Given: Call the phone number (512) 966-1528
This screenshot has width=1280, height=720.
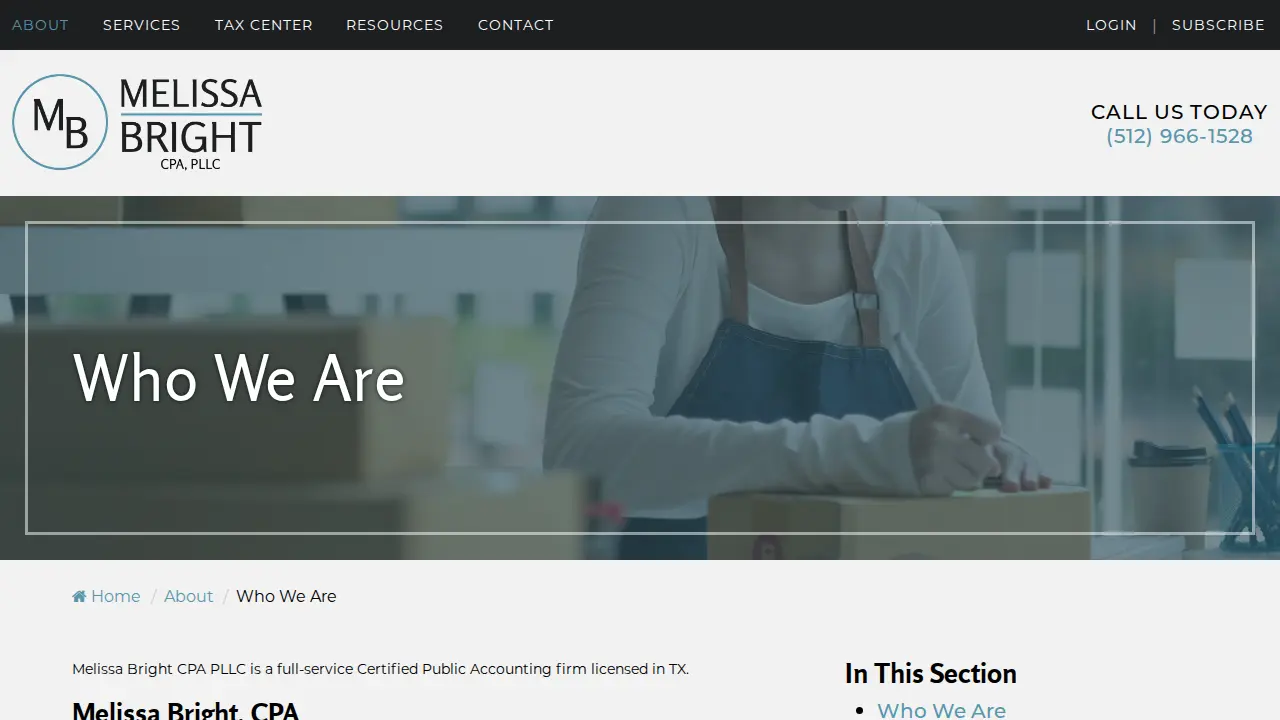Looking at the screenshot, I should click(x=1179, y=136).
